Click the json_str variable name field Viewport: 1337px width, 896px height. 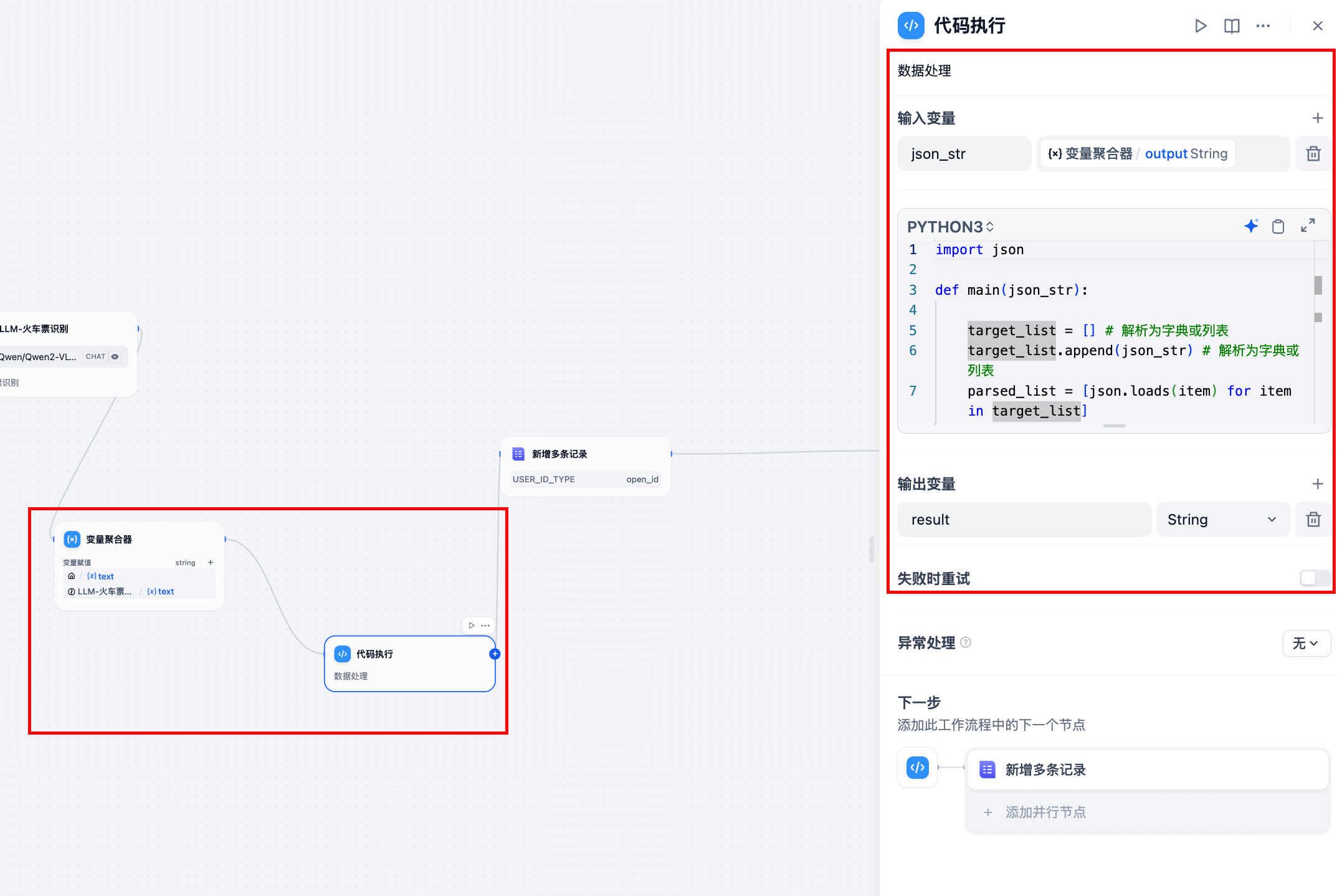963,154
